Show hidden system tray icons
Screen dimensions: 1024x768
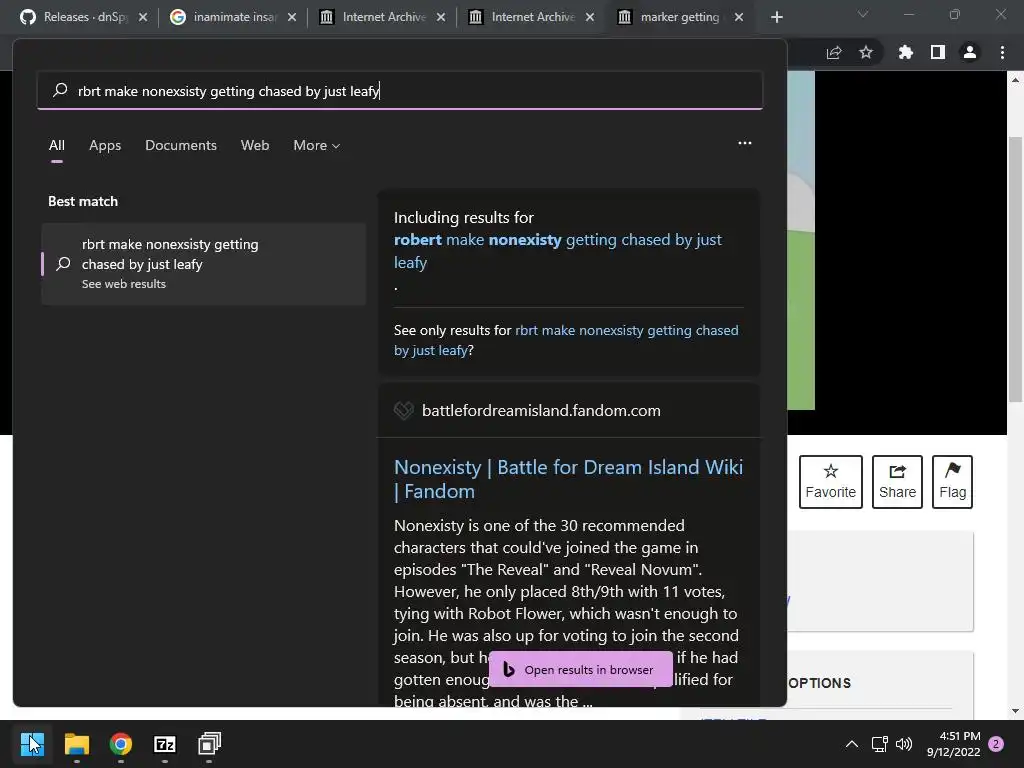click(852, 744)
